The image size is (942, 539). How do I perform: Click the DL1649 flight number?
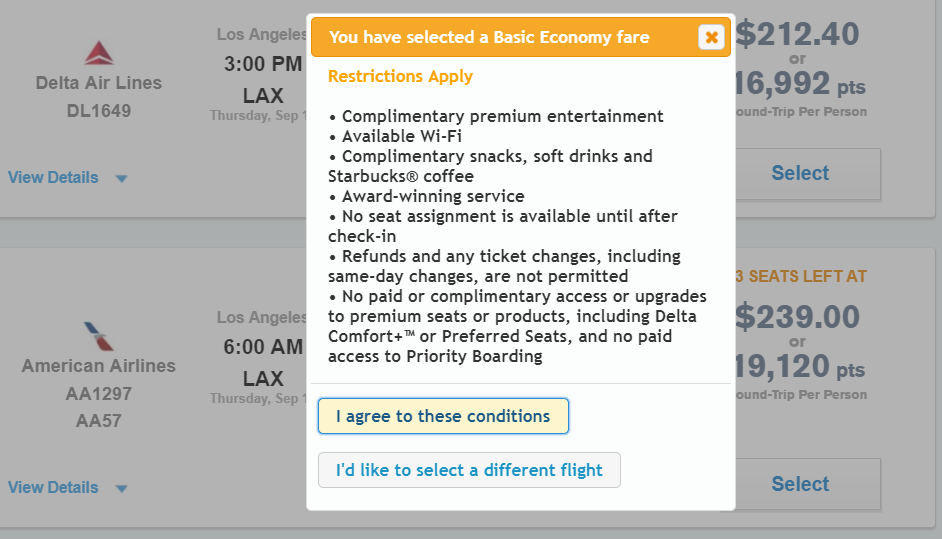pyautogui.click(x=99, y=111)
